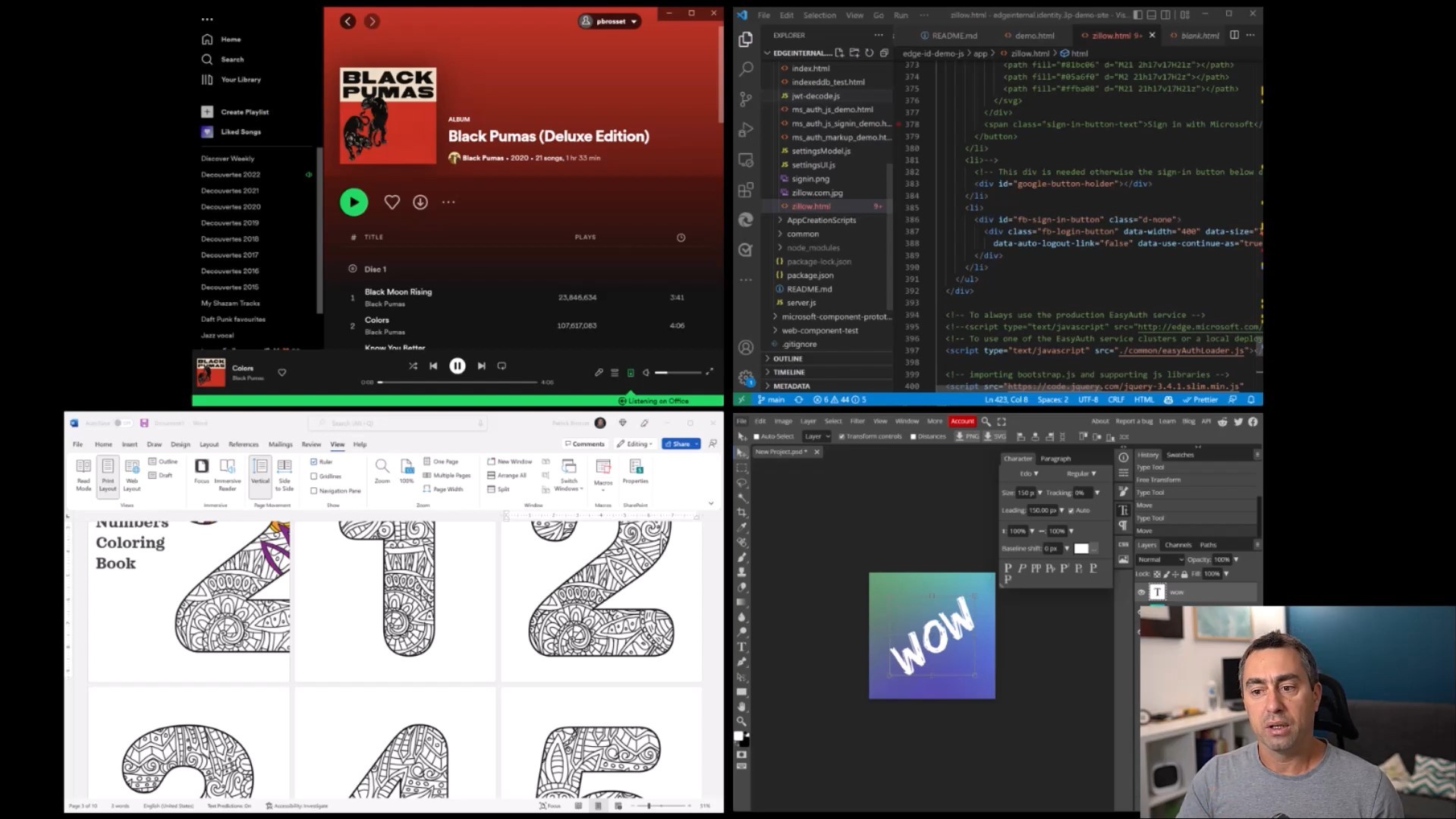Select the Lasso tool in Photopea

click(x=742, y=483)
